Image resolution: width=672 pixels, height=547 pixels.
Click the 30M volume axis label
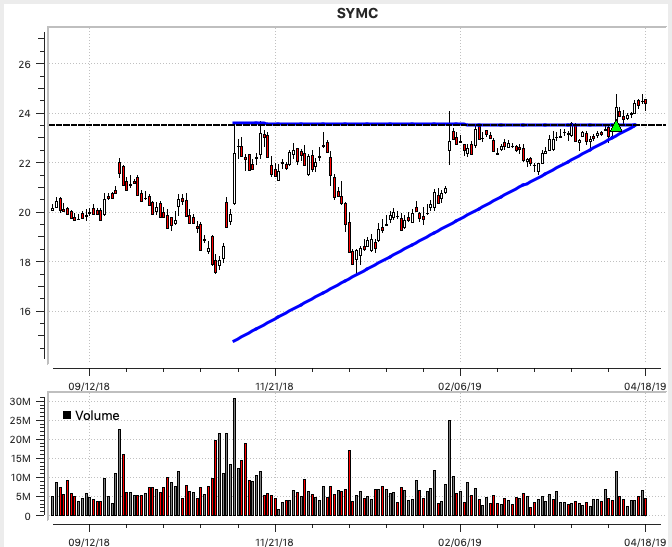coord(21,402)
